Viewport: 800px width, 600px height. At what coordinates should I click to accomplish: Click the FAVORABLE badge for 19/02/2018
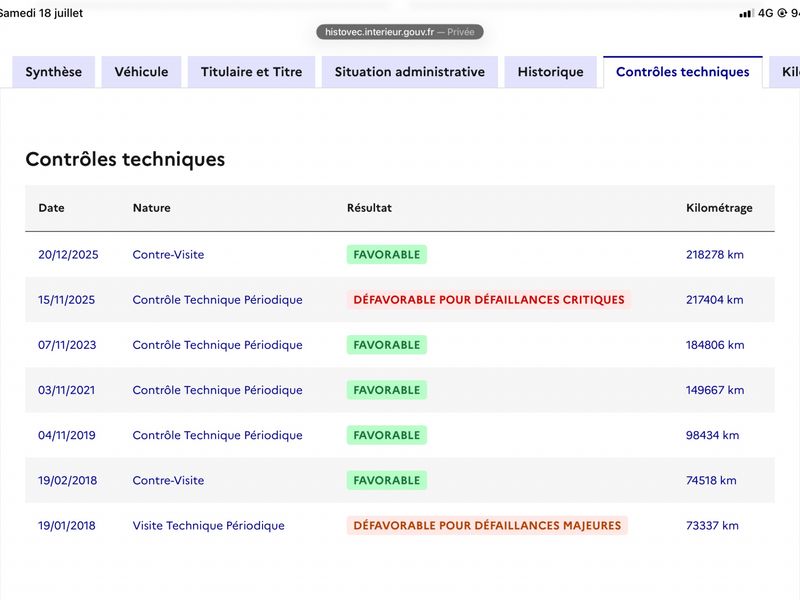[387, 480]
